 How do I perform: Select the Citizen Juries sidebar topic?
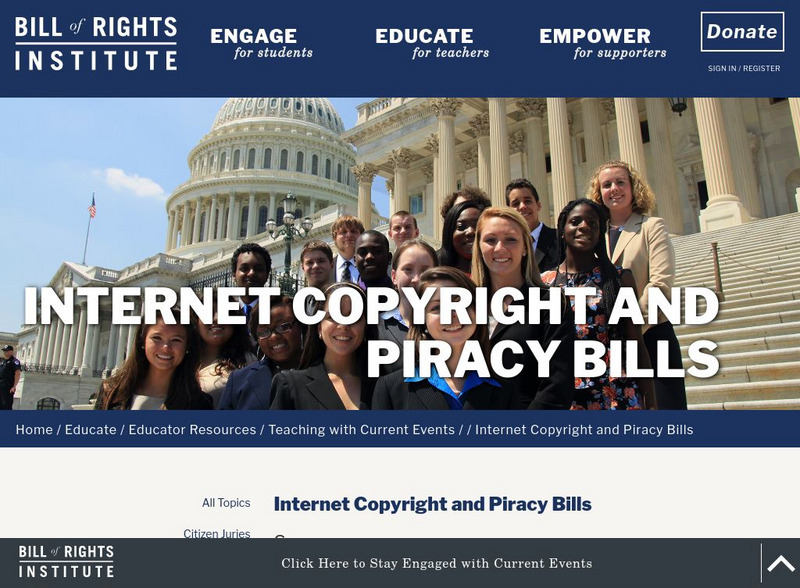click(x=217, y=533)
